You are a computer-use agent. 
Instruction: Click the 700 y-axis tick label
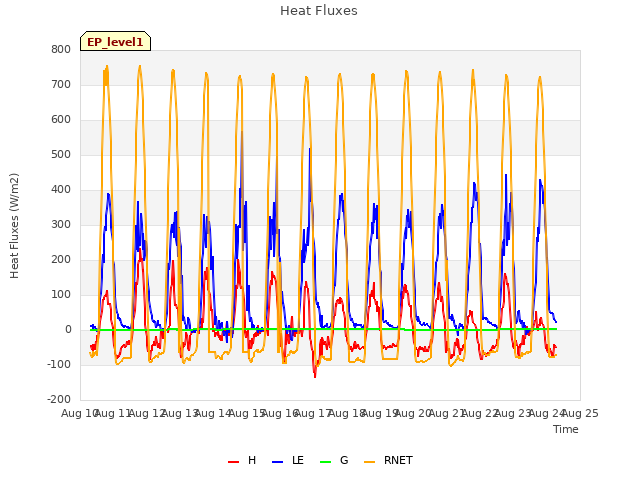[61, 84]
